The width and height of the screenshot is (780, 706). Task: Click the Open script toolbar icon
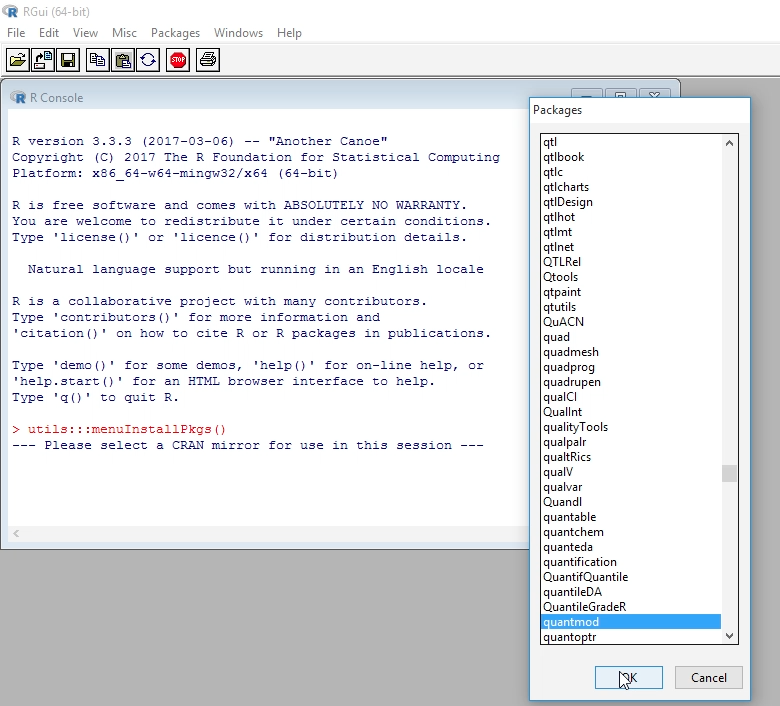17,60
